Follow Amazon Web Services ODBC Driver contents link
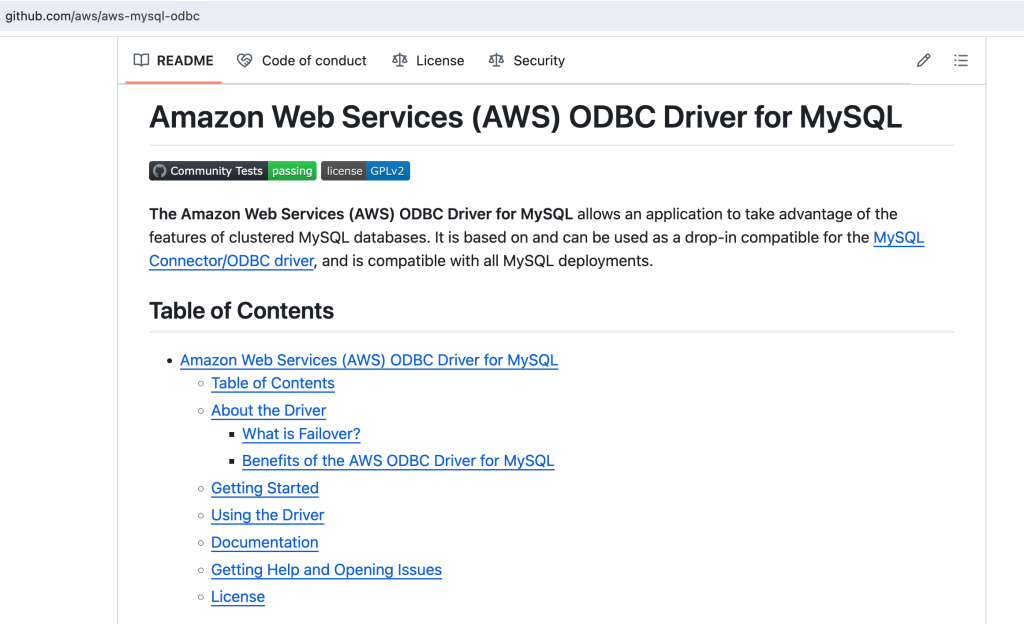Screen dimensions: 1024x624 [x=369, y=360]
